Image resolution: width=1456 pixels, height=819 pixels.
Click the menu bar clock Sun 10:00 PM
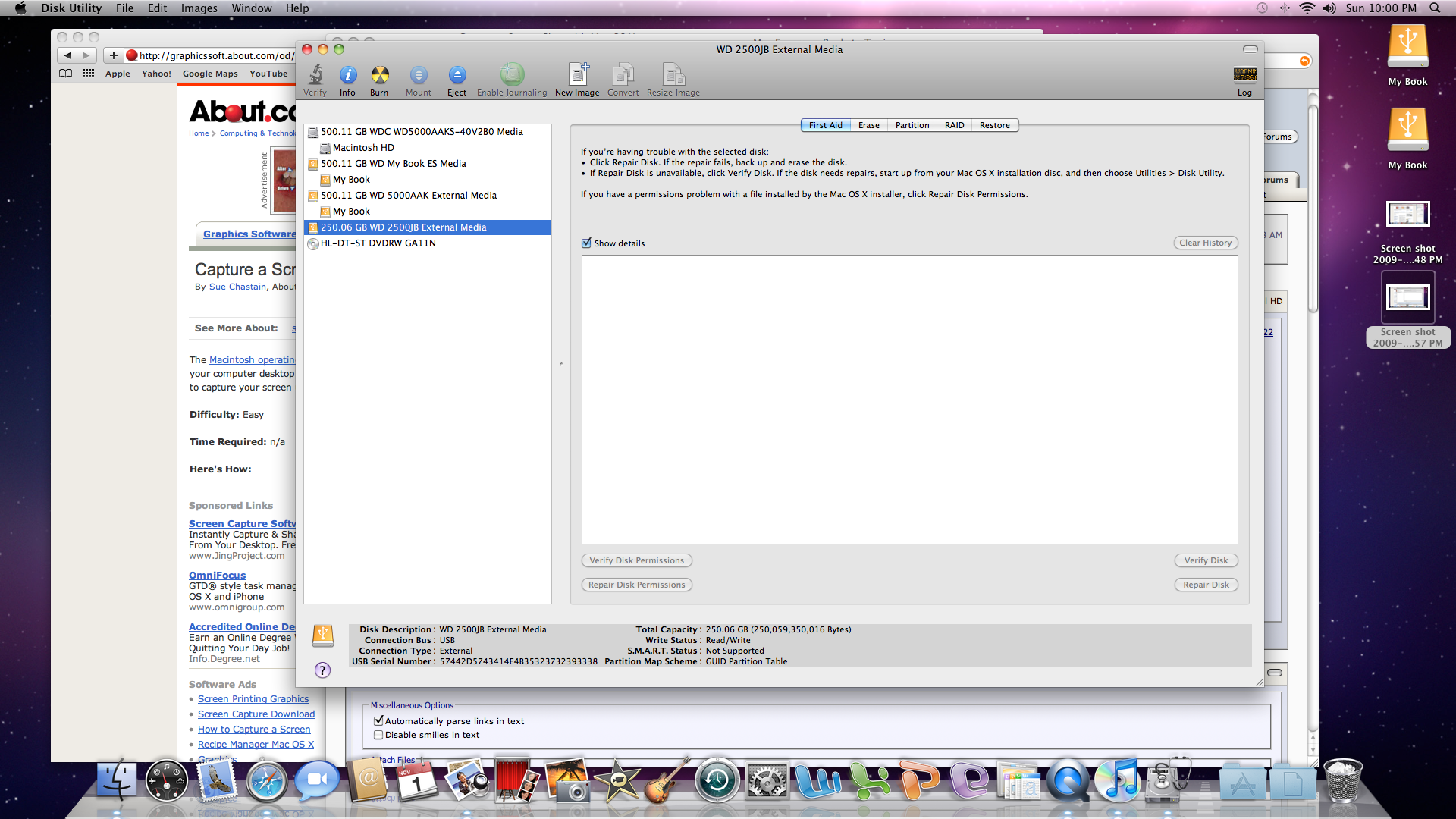1381,8
